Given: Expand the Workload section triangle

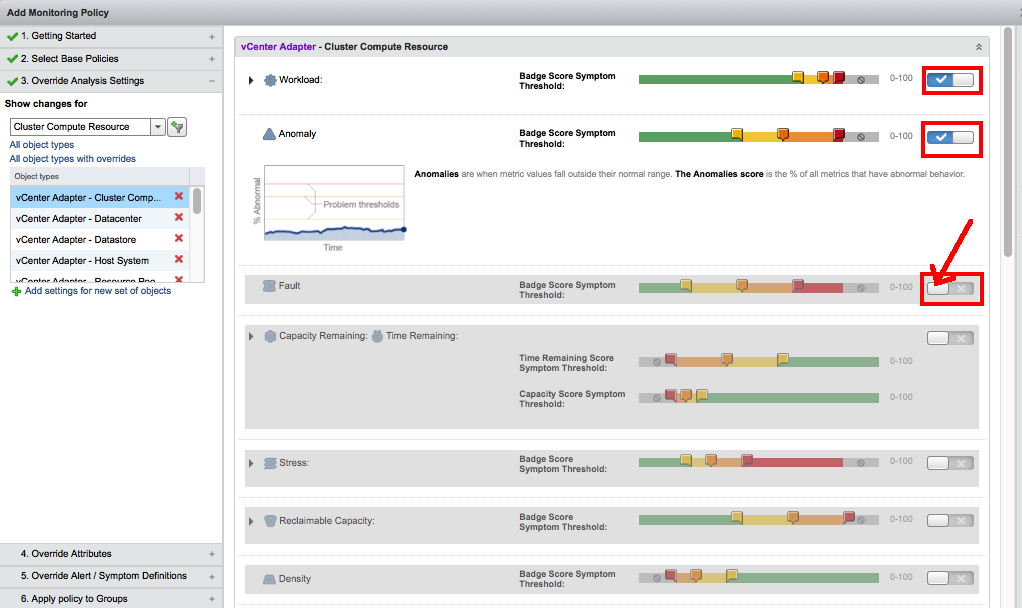Looking at the screenshot, I should [251, 80].
